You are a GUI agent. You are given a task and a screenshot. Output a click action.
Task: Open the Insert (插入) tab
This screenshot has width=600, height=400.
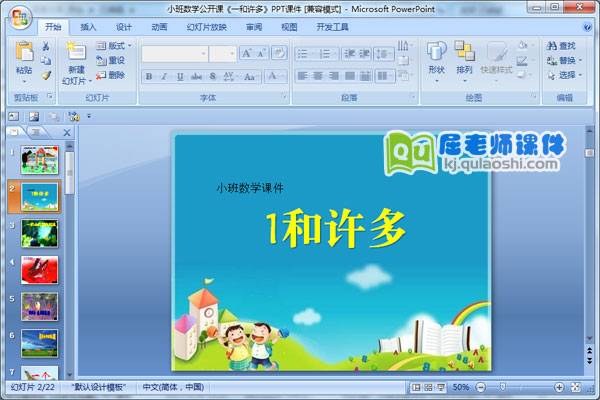pos(88,27)
